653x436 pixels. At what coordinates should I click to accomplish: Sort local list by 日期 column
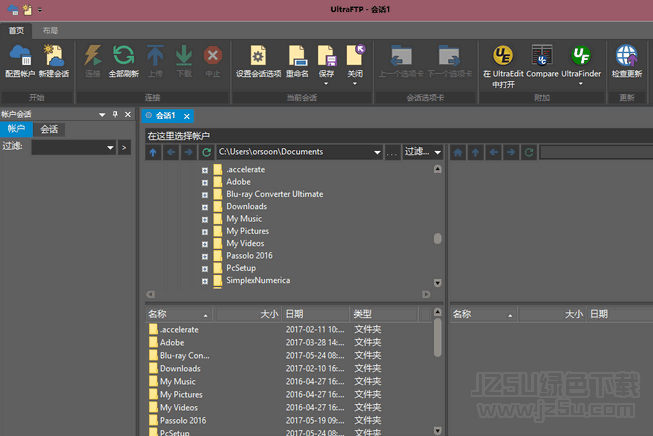click(x=316, y=314)
